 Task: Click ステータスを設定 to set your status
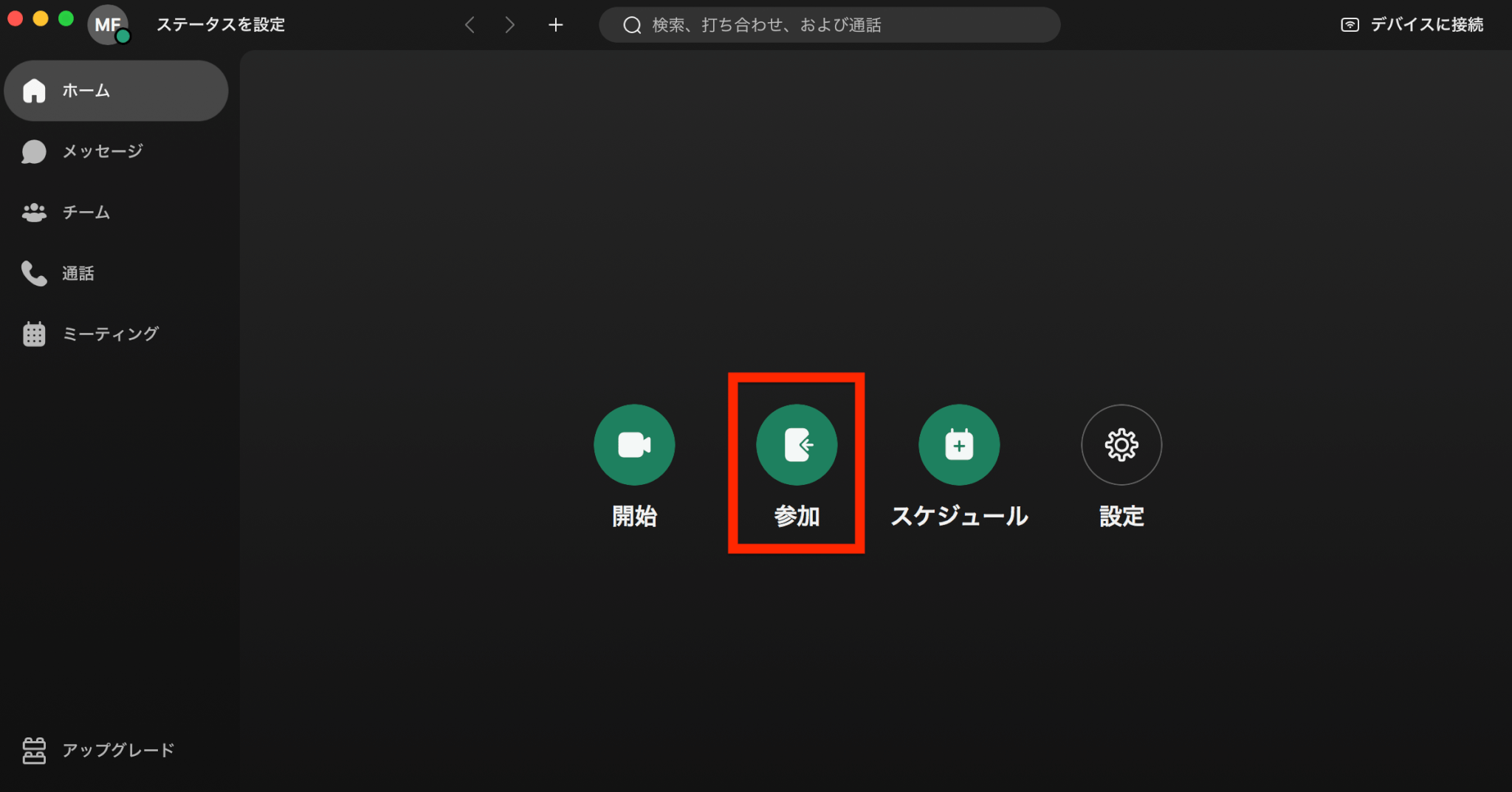coord(219,24)
